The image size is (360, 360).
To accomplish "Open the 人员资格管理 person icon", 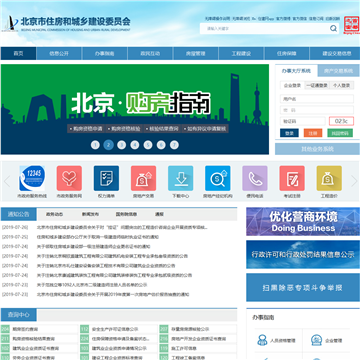I will pyautogui.click(x=262, y=340).
